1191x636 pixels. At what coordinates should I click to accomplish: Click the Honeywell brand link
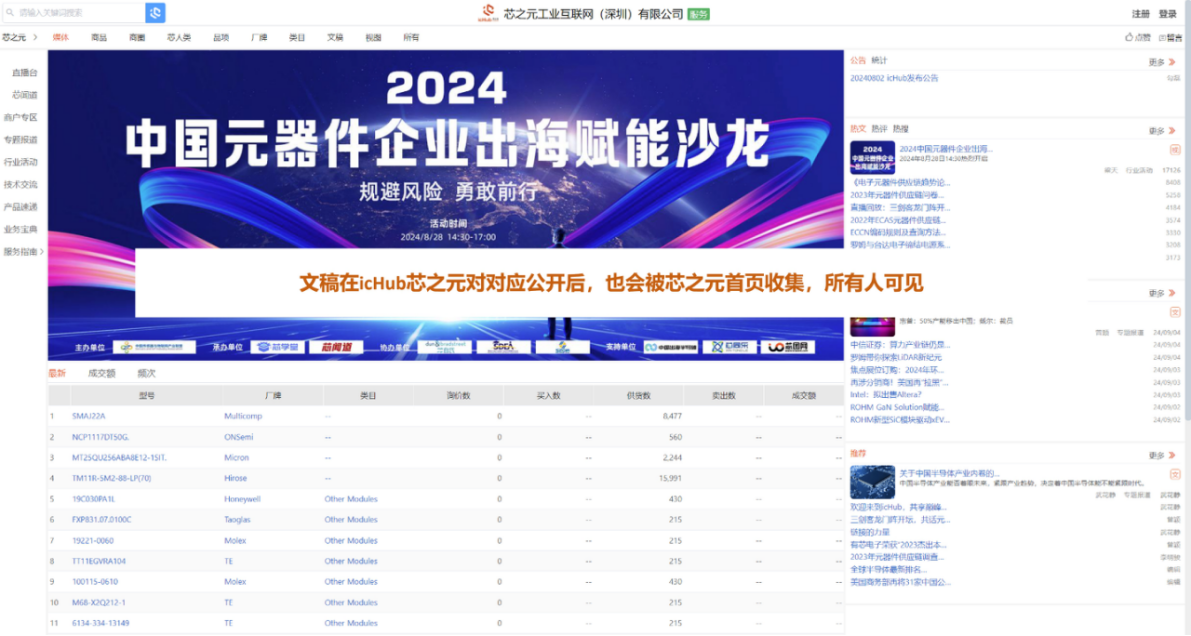[x=242, y=499]
